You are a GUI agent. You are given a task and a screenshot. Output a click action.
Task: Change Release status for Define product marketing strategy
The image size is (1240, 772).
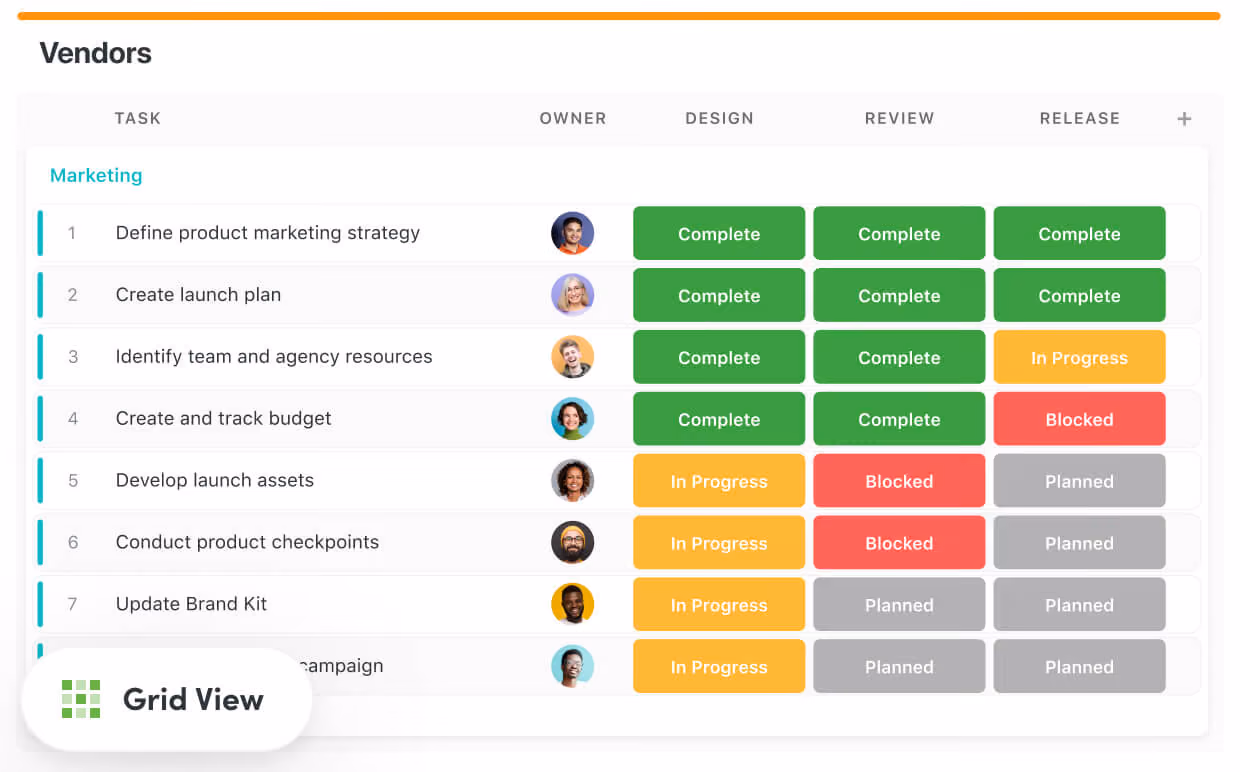(1079, 233)
